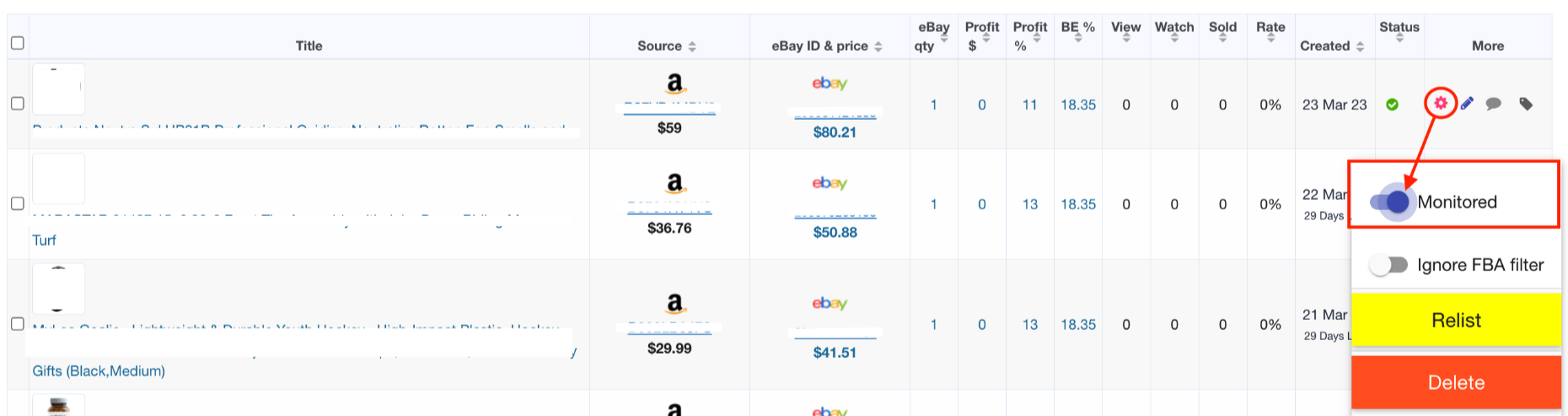Turn off the Monitored switch
The width and height of the screenshot is (1568, 416).
[1390, 202]
